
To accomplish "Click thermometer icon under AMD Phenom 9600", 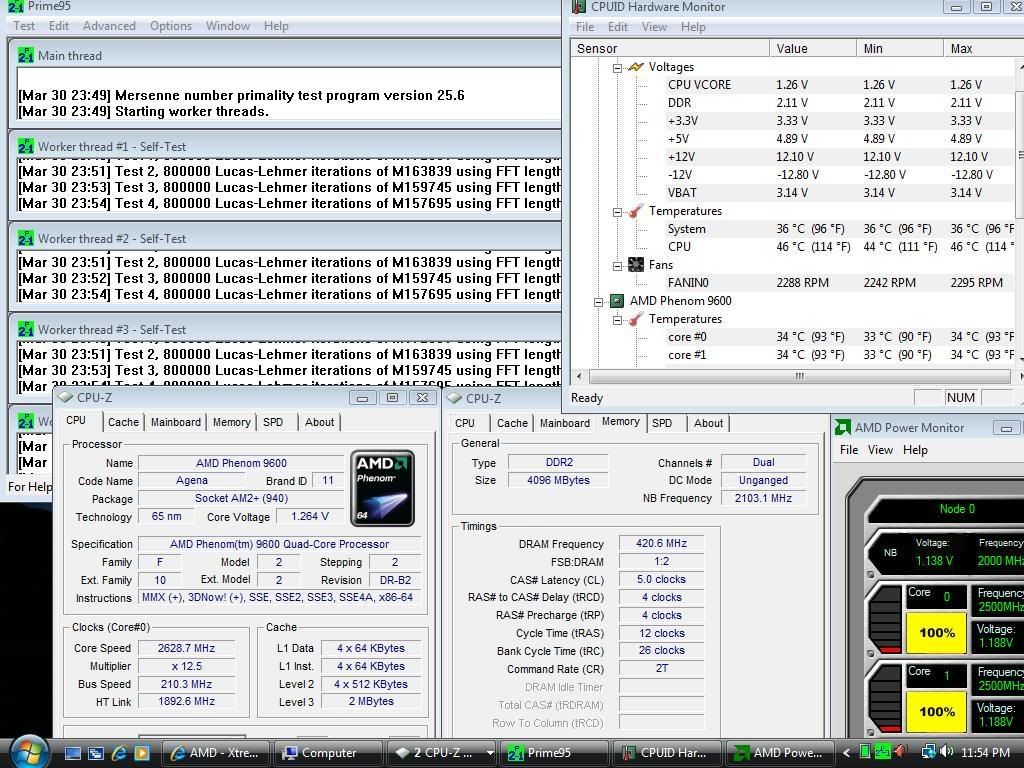I will click(635, 319).
